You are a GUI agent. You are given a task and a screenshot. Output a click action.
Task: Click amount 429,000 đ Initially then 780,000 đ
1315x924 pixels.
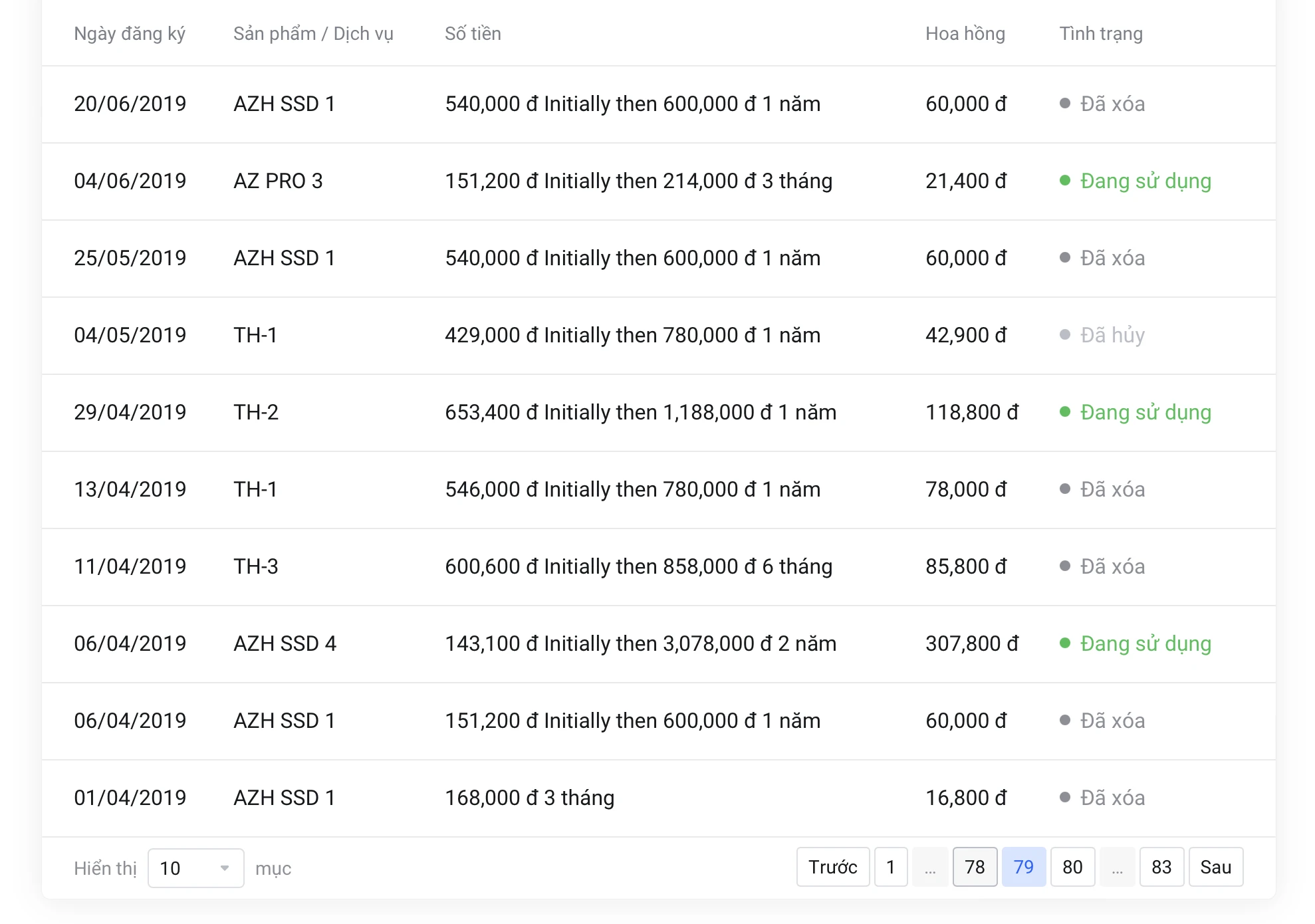pos(632,335)
